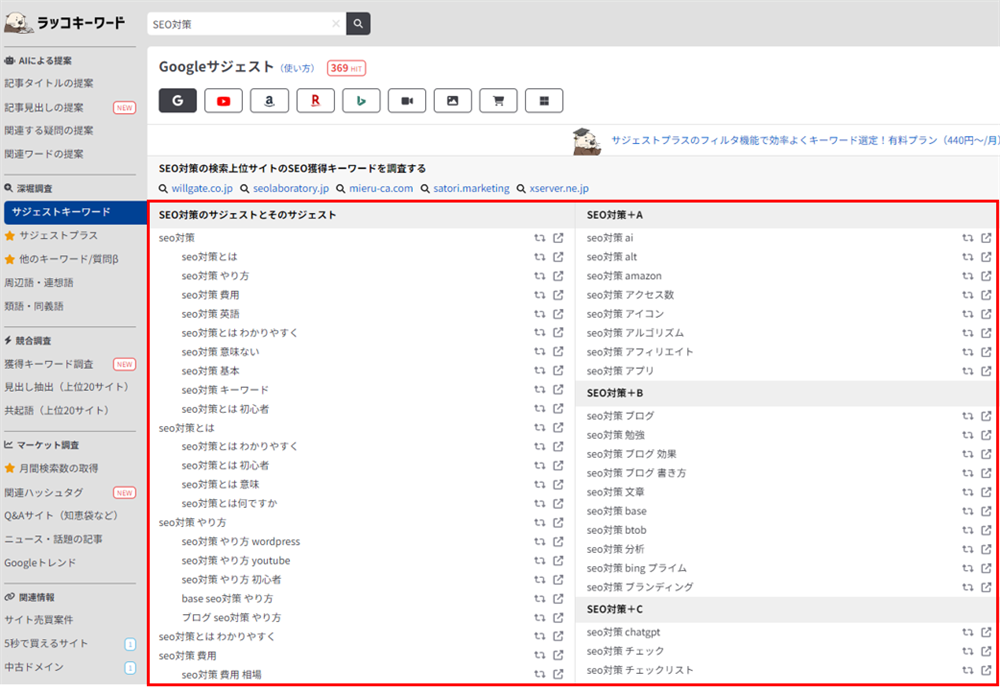Open the satori.marketing keyword link

coord(471,188)
